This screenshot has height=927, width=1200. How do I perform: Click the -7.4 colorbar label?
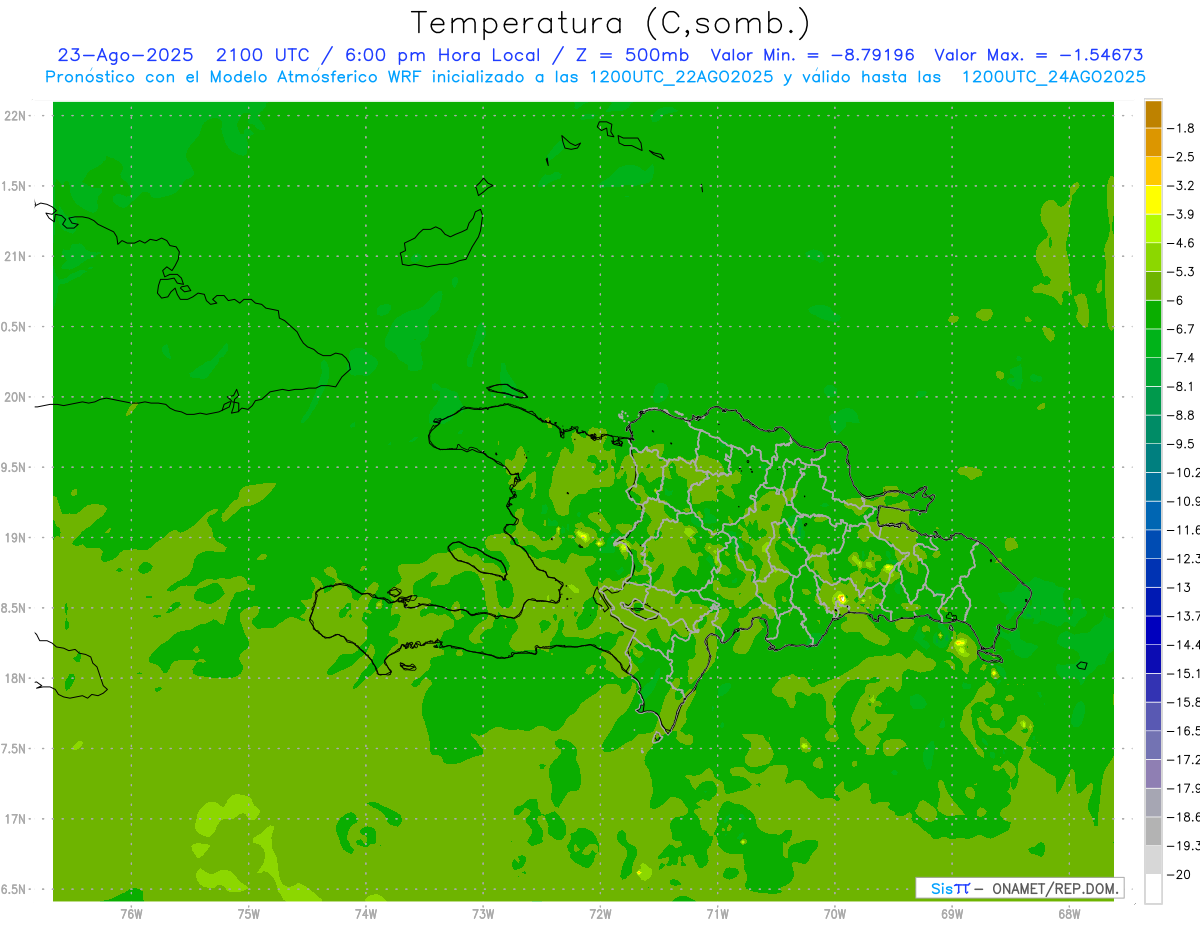click(1181, 357)
